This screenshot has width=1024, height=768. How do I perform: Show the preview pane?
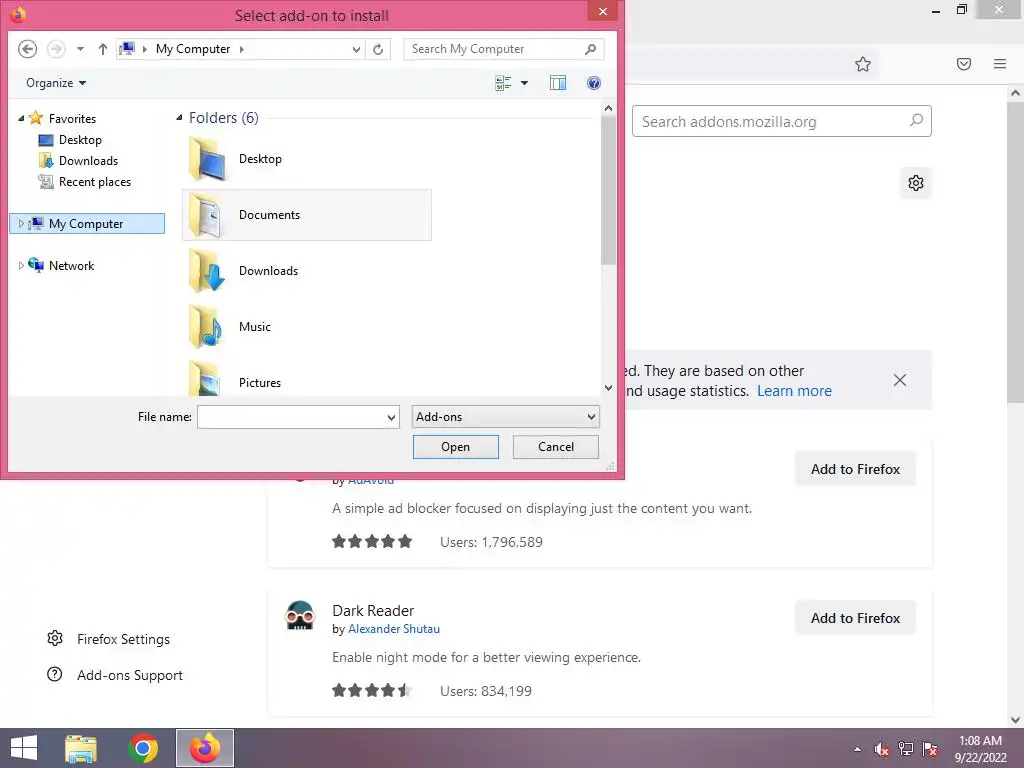(558, 83)
